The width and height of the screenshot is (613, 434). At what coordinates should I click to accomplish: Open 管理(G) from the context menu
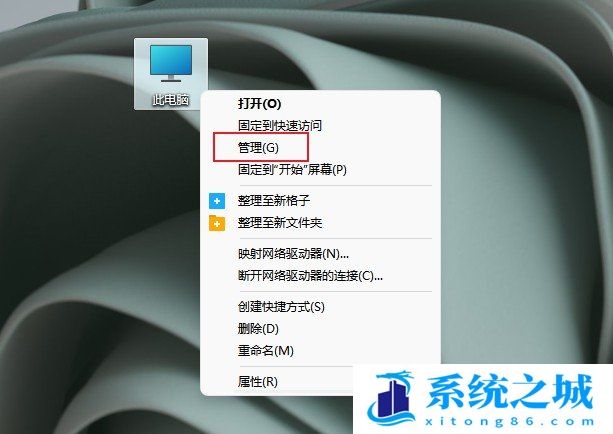[258, 147]
